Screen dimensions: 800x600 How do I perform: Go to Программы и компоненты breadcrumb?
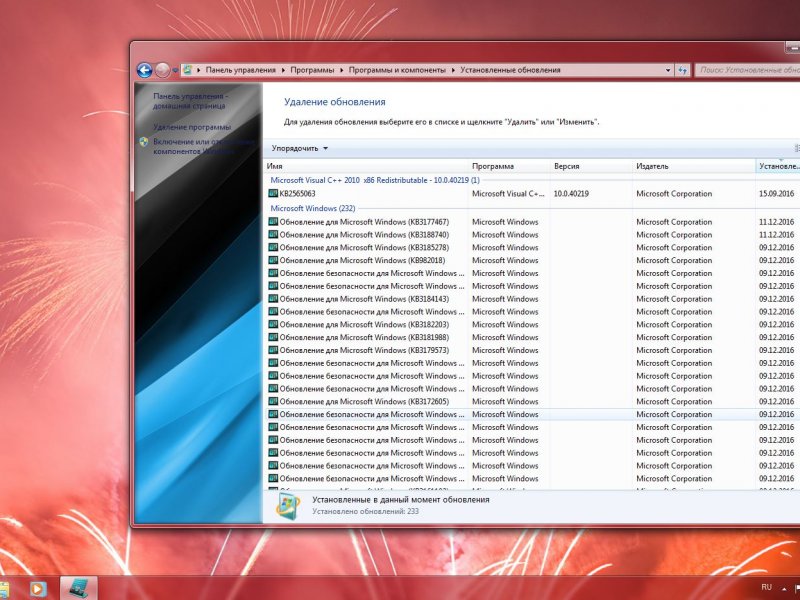click(x=397, y=70)
